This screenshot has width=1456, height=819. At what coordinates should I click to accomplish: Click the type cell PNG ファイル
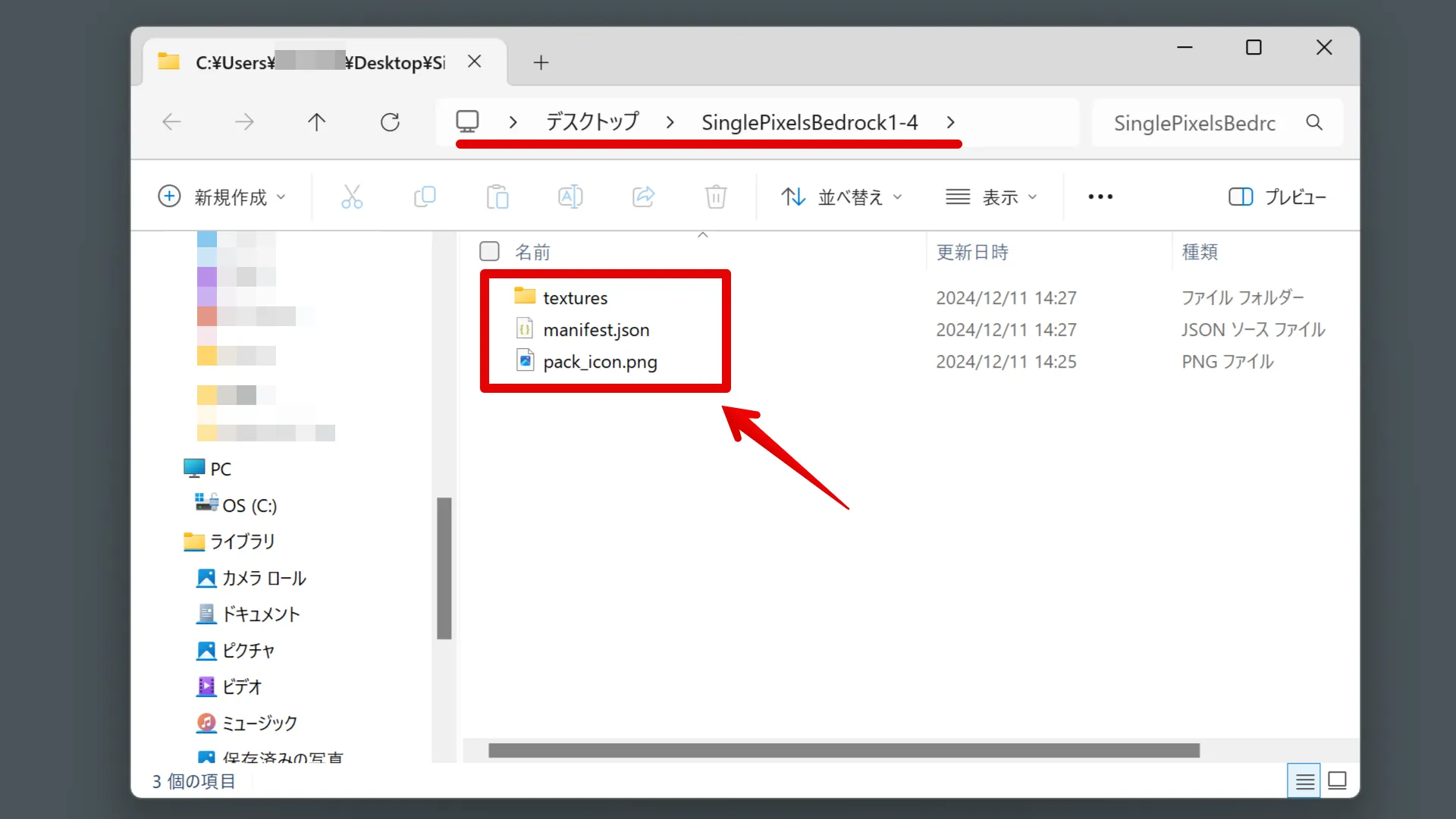(1228, 362)
